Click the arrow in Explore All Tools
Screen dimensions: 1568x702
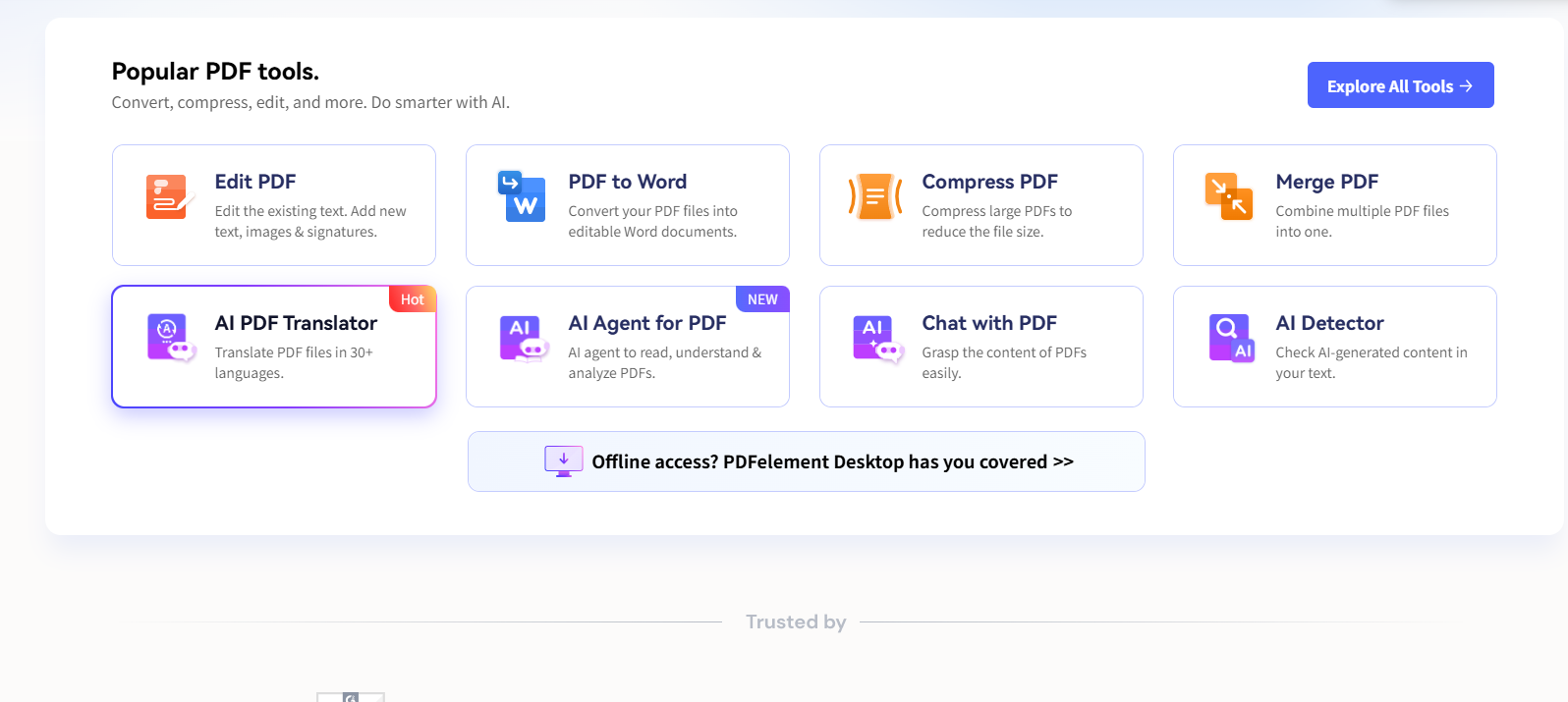(x=1466, y=86)
